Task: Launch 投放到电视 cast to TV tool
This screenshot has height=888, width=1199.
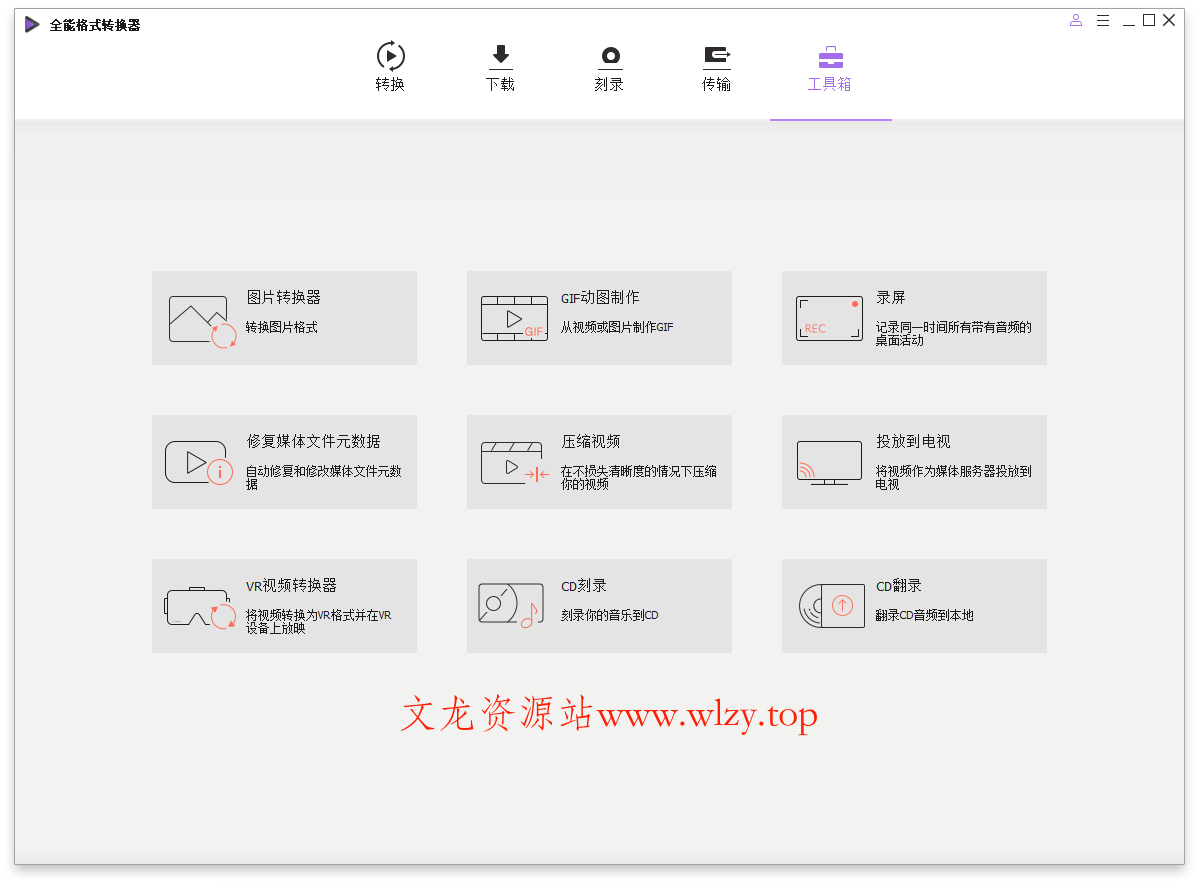Action: 913,462
